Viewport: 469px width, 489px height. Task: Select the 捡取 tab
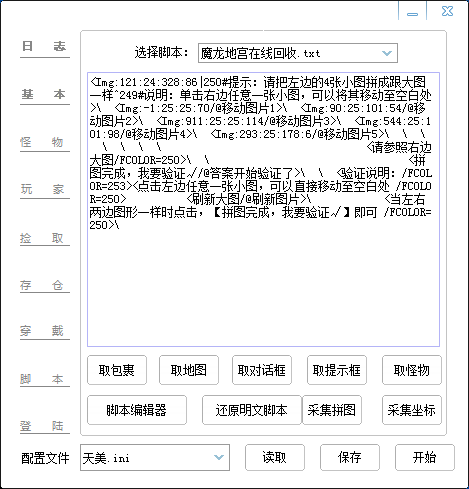tap(45, 238)
